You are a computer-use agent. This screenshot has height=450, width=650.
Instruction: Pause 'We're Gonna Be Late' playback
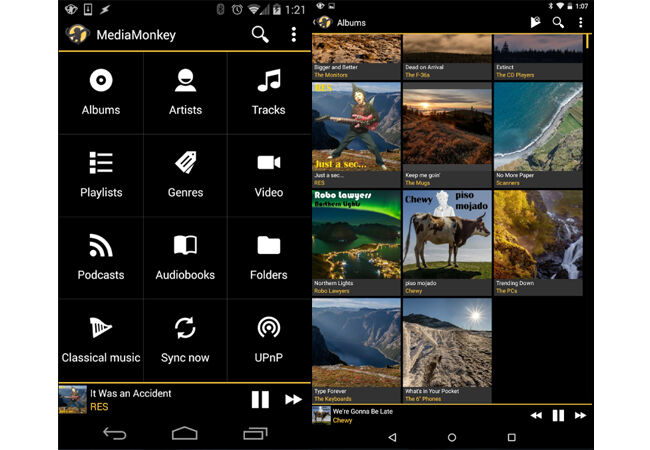(558, 415)
